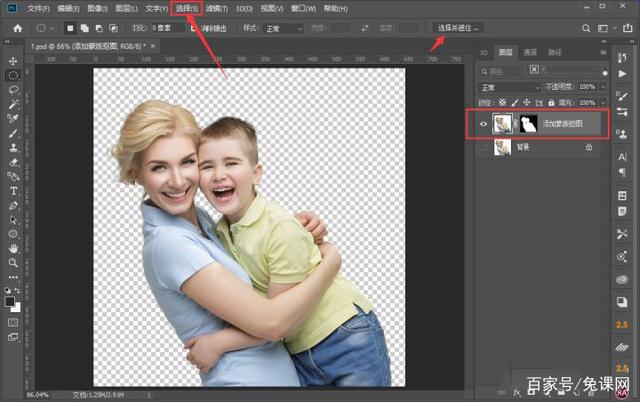Open the Layers panel flyout menu
The image size is (640, 402).
tap(603, 52)
